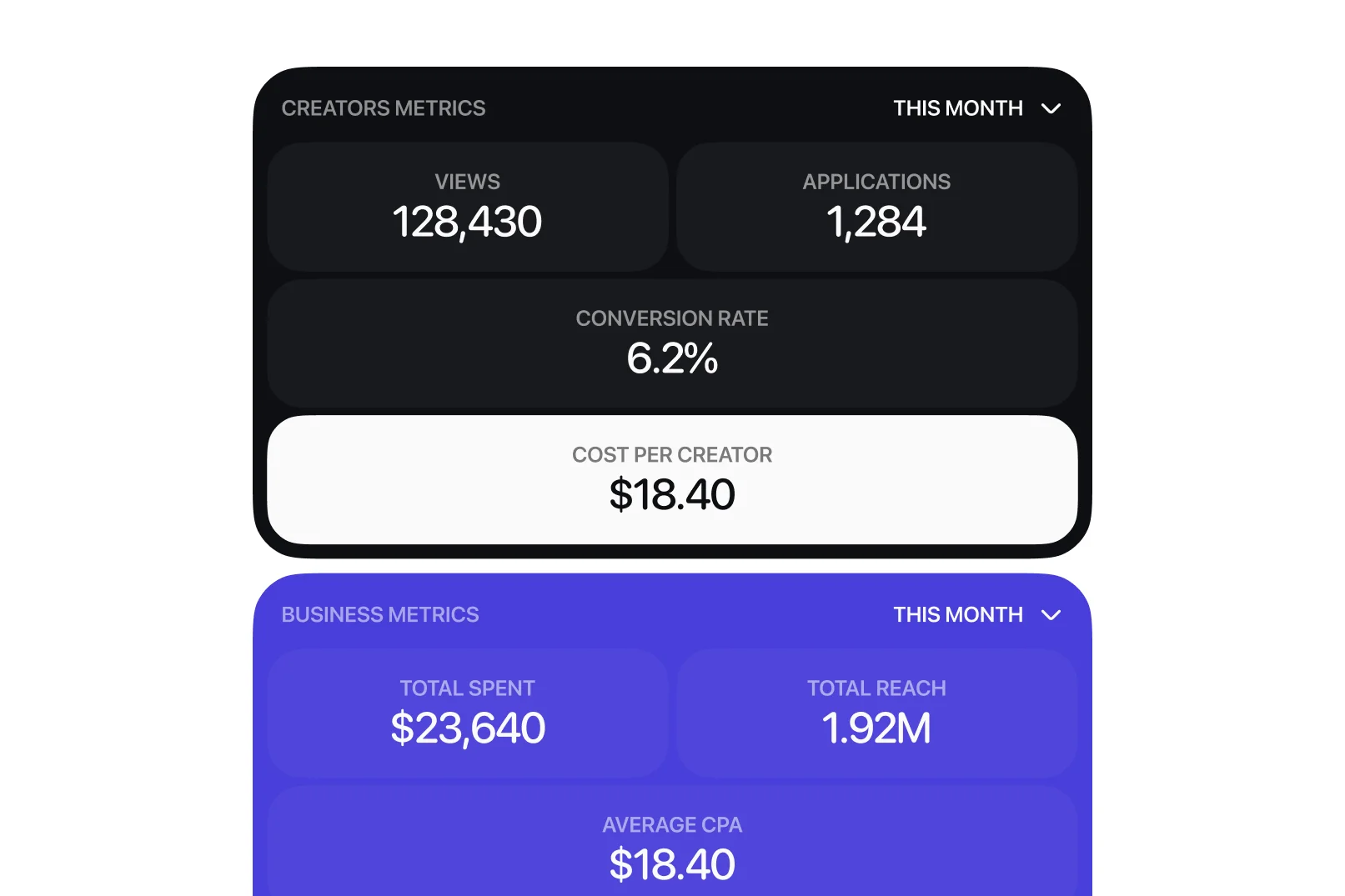Select the Average CPA label
Viewport: 1345px width, 896px height.
(672, 825)
